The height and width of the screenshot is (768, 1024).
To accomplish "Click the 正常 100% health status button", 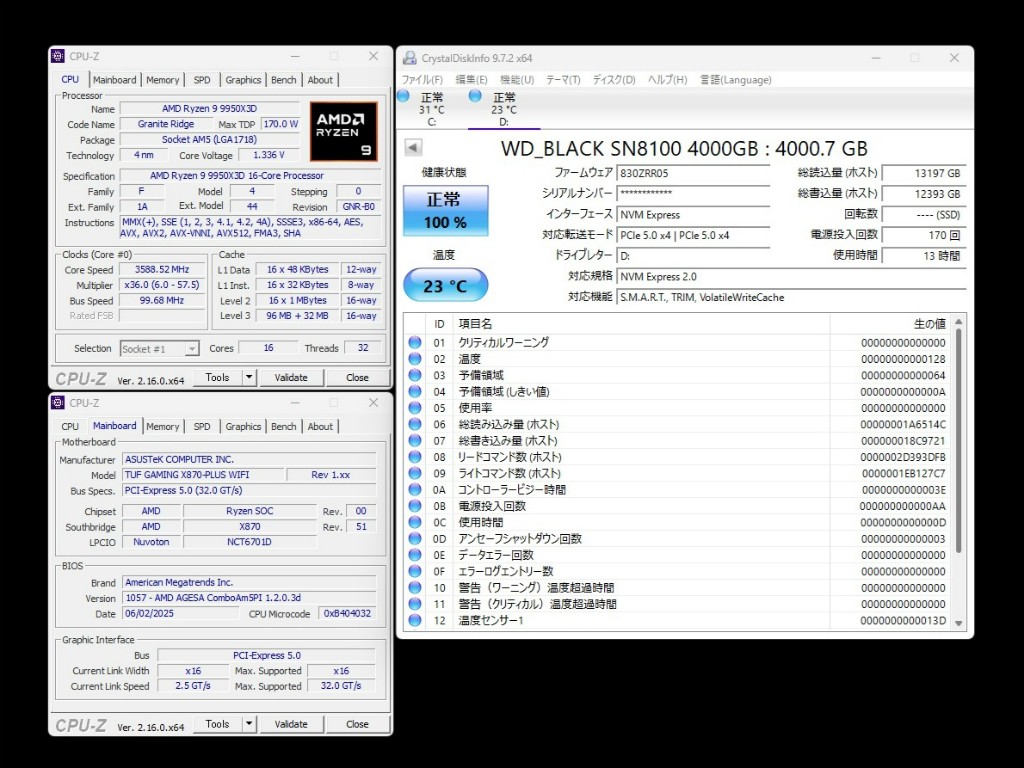I will tap(445, 211).
